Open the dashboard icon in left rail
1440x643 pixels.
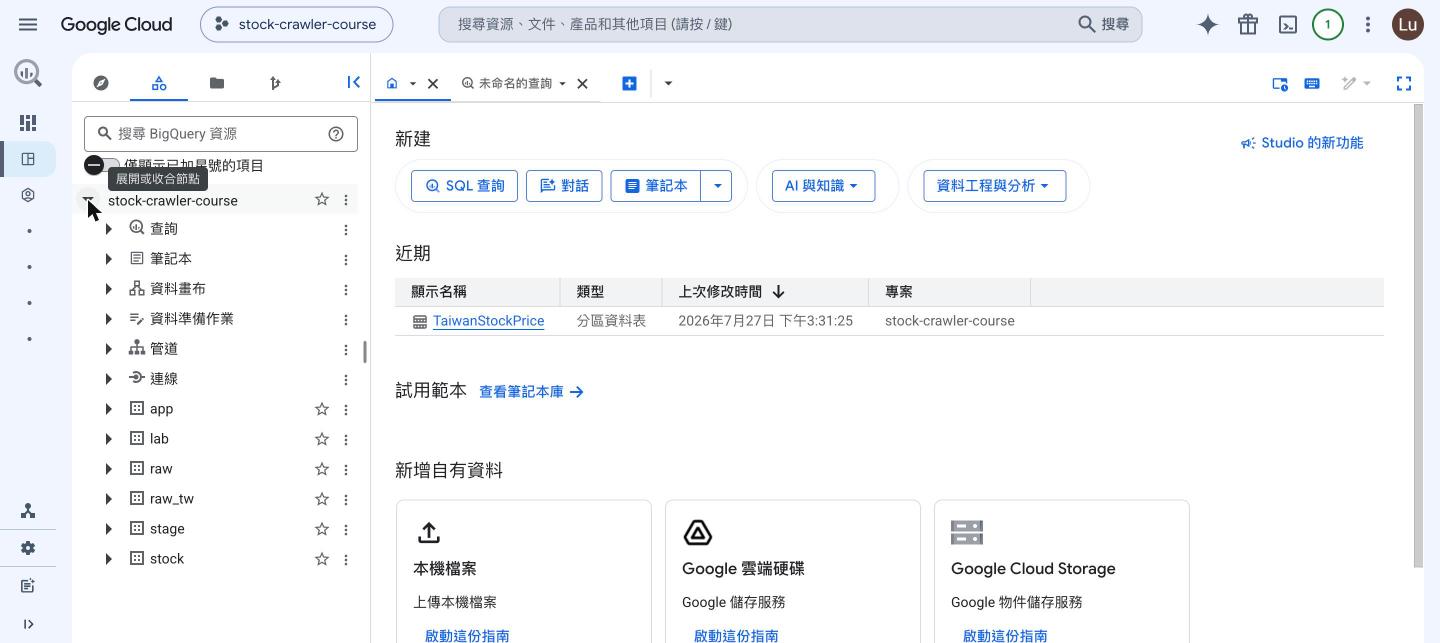coord(28,123)
